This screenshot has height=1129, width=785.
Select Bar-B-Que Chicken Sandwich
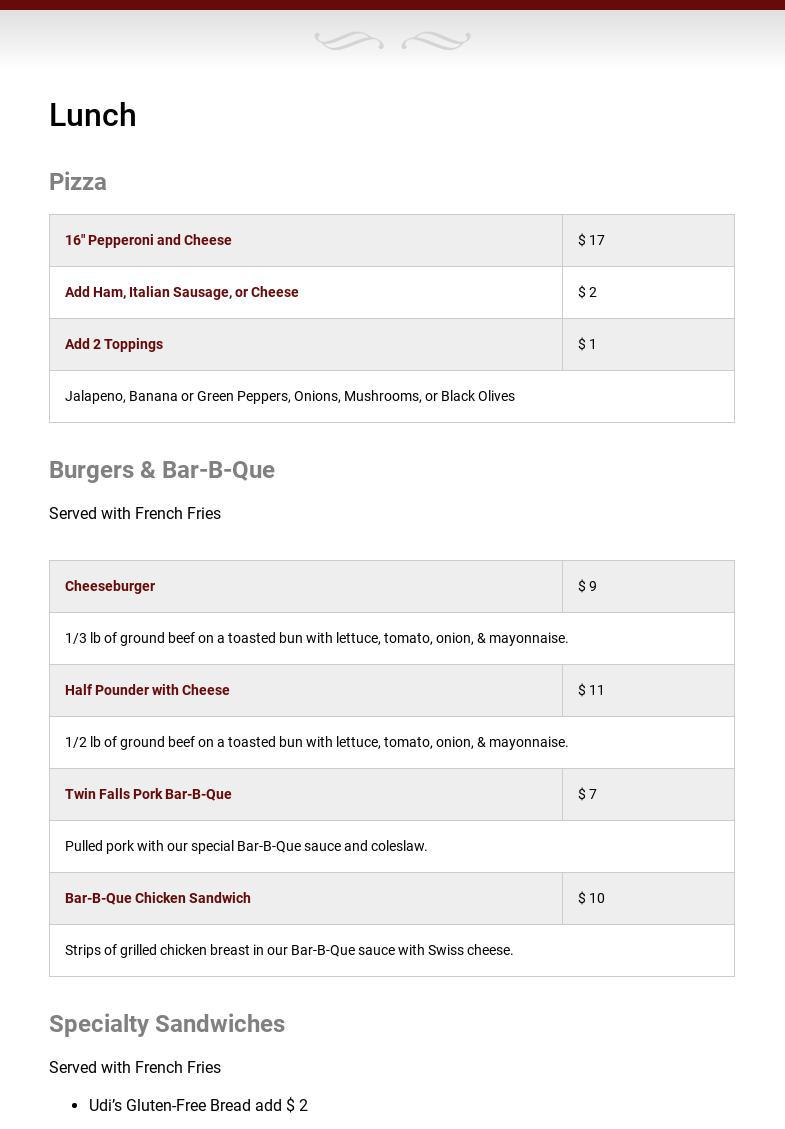click(x=158, y=898)
